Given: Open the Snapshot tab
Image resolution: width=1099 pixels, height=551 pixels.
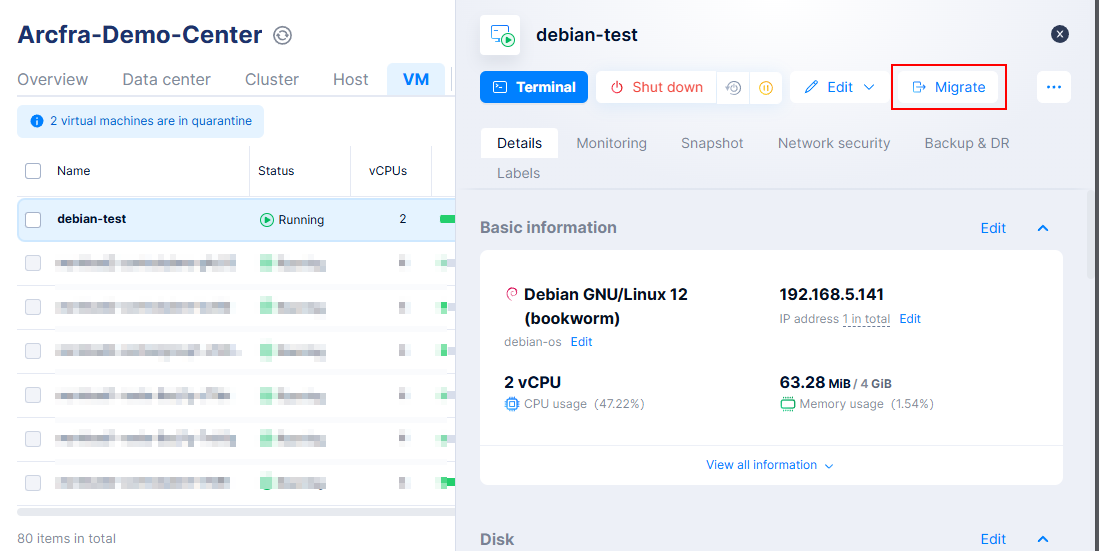Looking at the screenshot, I should pyautogui.click(x=712, y=143).
